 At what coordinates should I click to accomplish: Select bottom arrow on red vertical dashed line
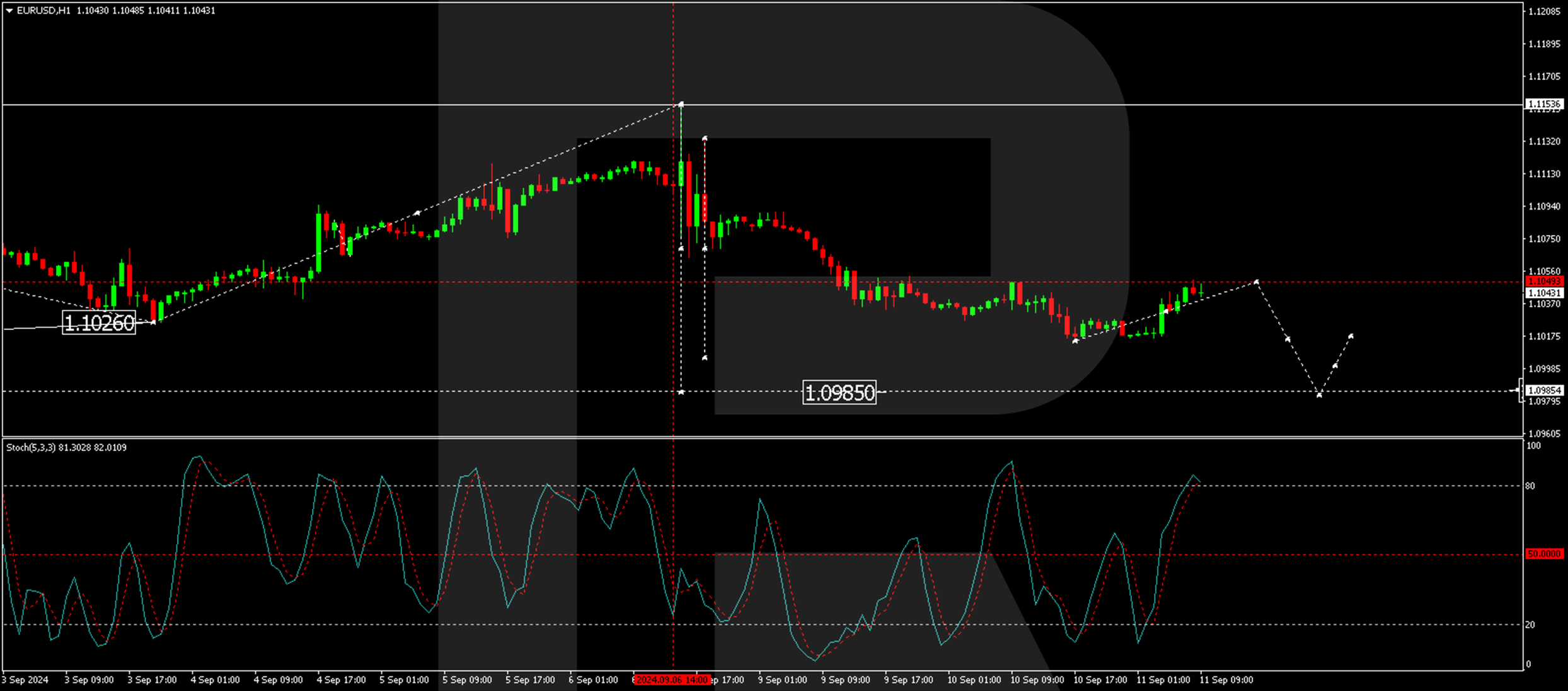tap(705, 358)
